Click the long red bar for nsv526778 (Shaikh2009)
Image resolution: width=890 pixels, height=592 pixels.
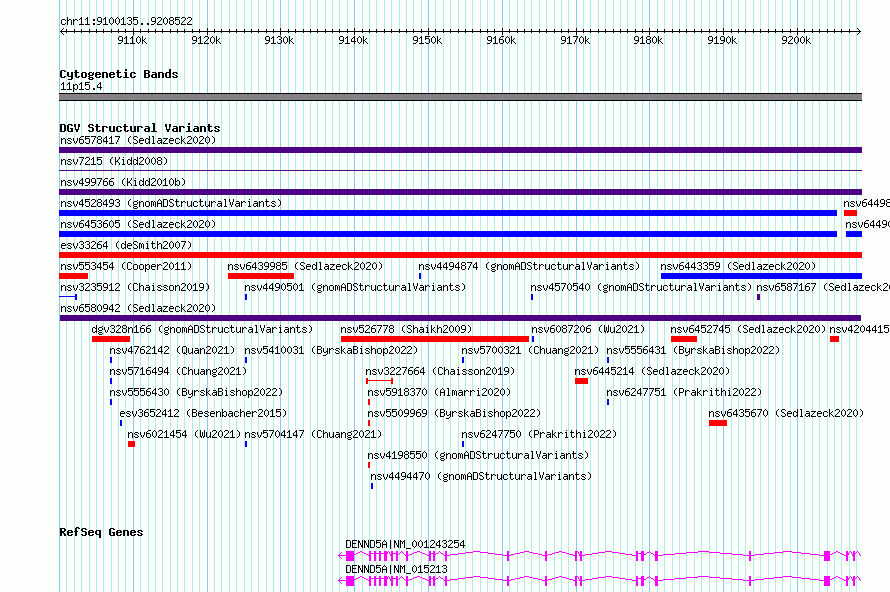point(435,339)
